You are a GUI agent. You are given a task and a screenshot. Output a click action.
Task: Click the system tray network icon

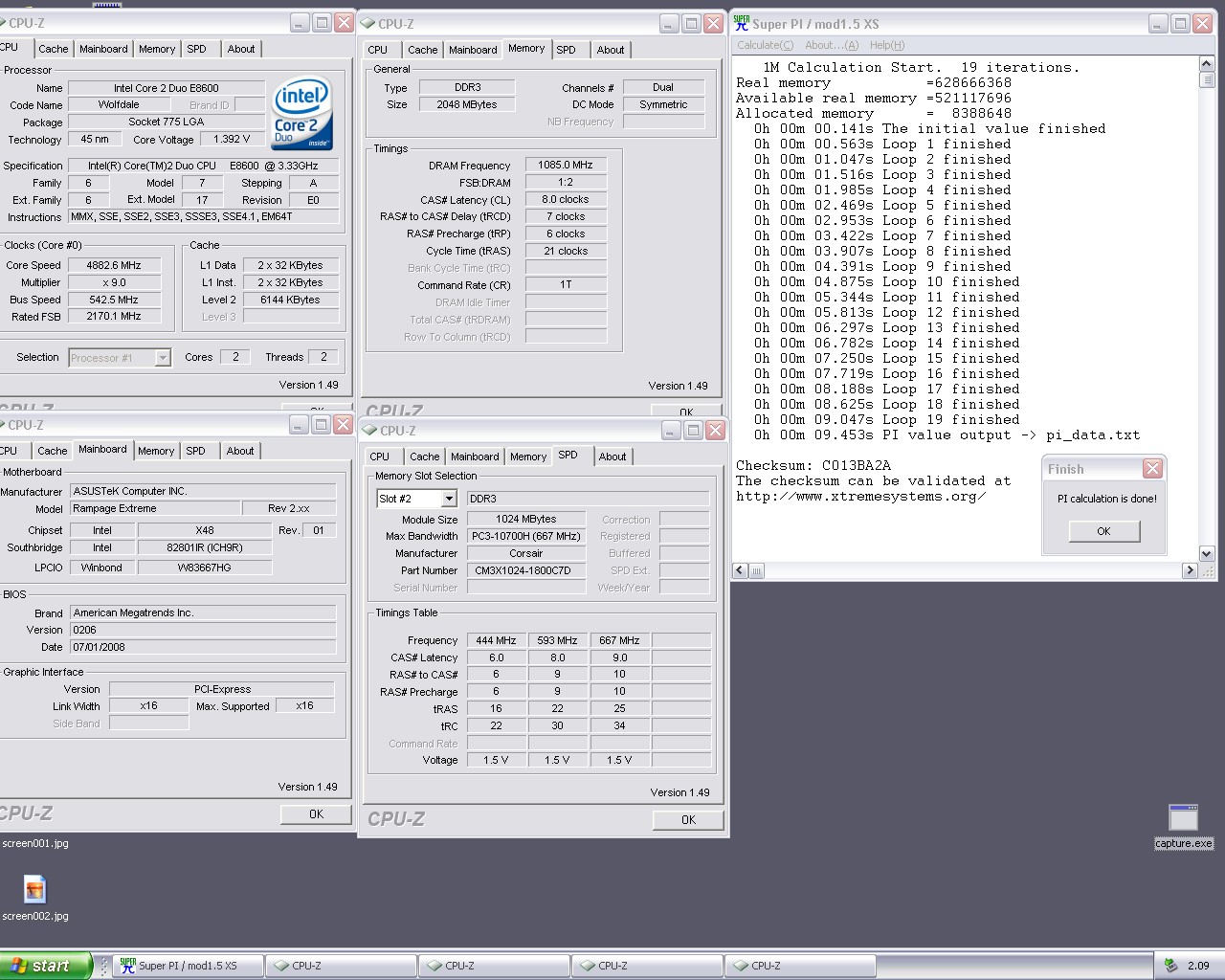click(1170, 965)
